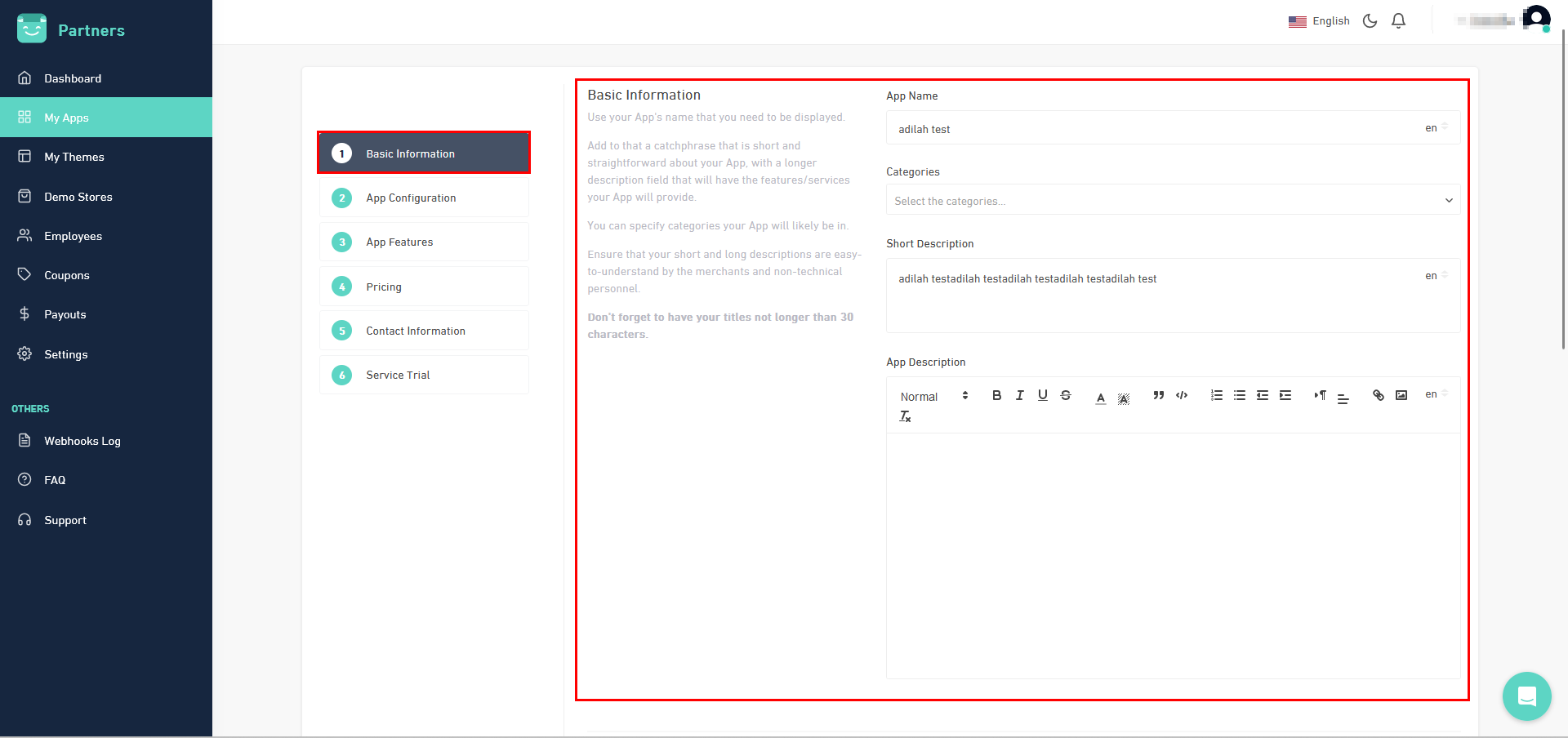Toggle dark mode using the moon icon

point(1370,20)
